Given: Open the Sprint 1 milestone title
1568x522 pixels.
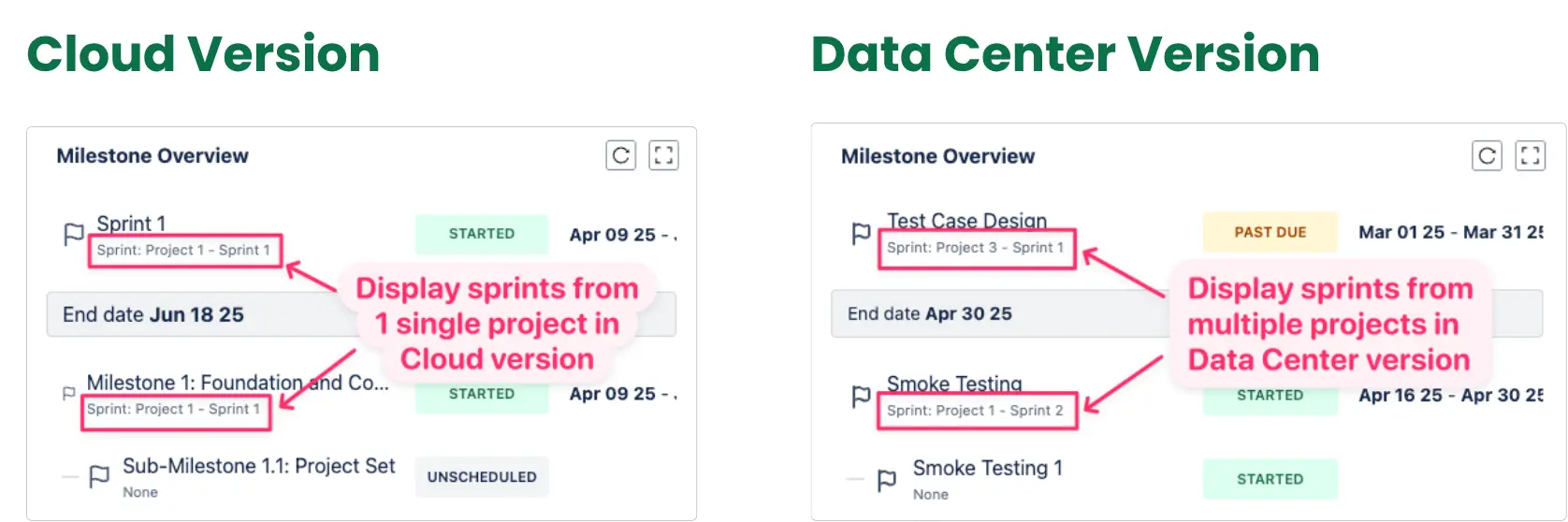Looking at the screenshot, I should tap(131, 224).
